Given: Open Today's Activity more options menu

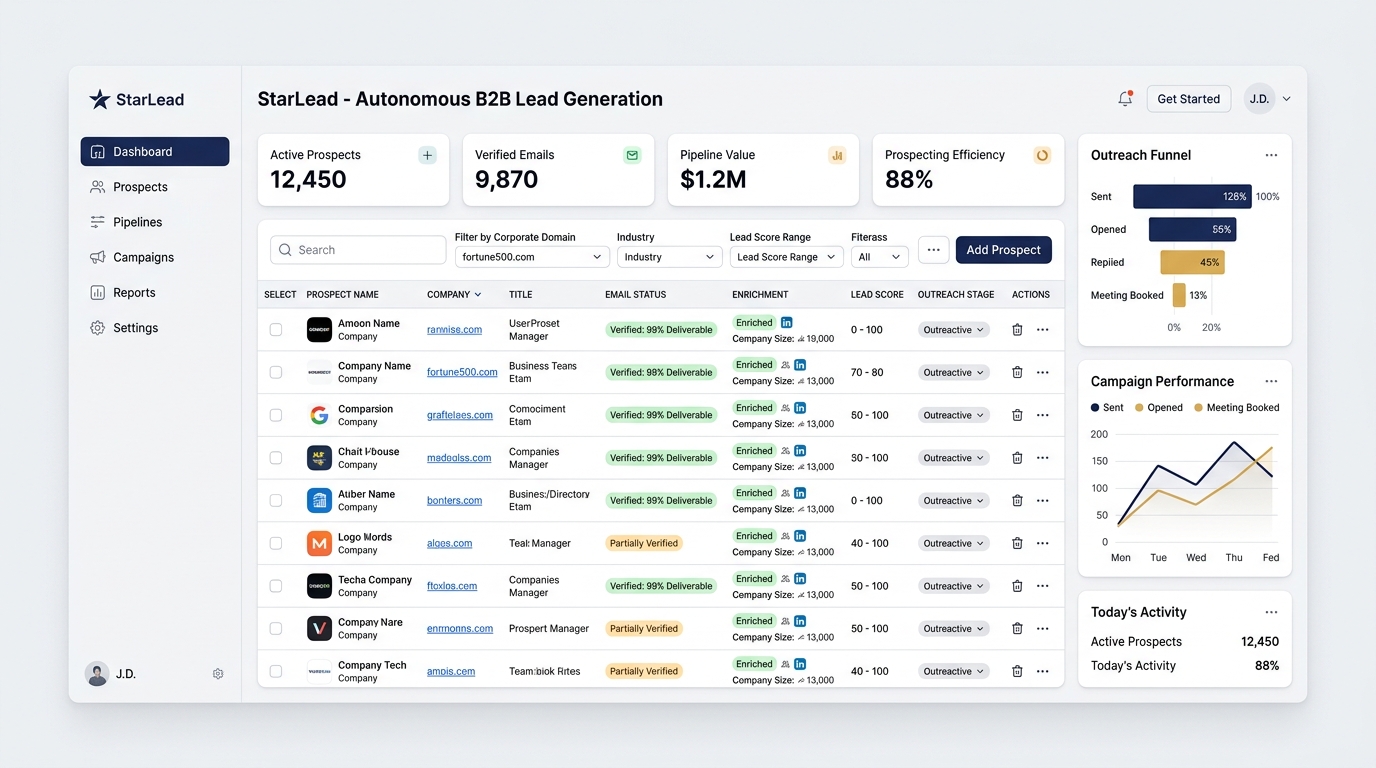Looking at the screenshot, I should point(1271,612).
